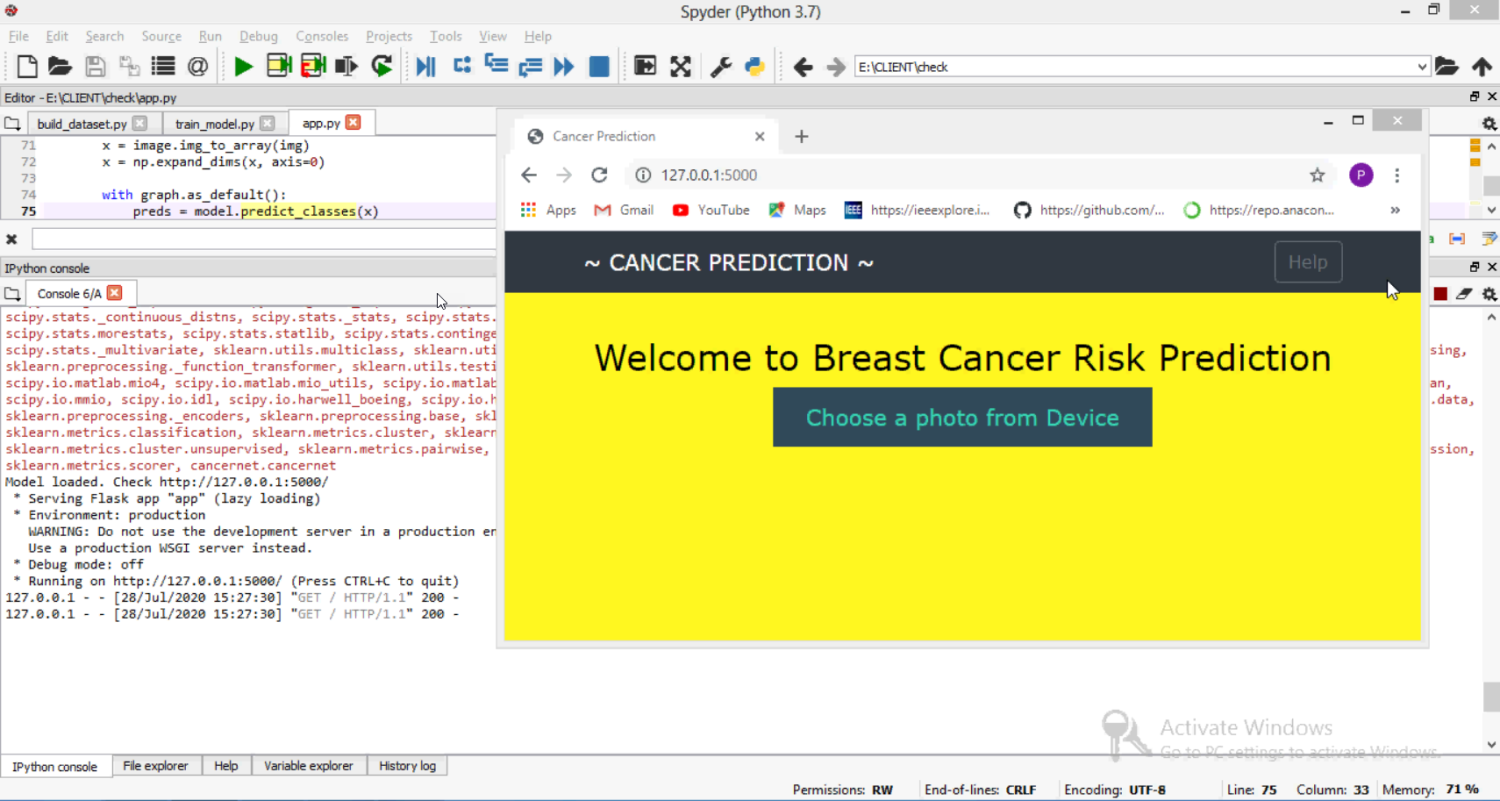Screen dimensions: 1500x801
Task: Bookmark this page with the star icon
Action: coord(1317,175)
